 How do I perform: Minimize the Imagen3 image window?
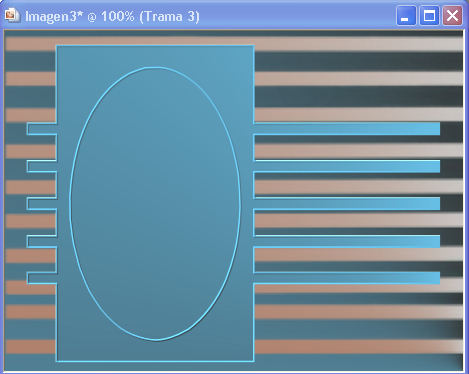[406, 16]
